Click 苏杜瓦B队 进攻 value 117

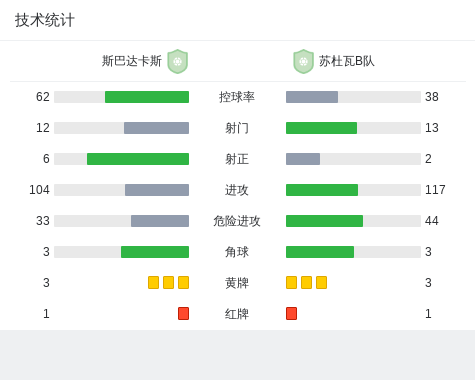click(435, 190)
